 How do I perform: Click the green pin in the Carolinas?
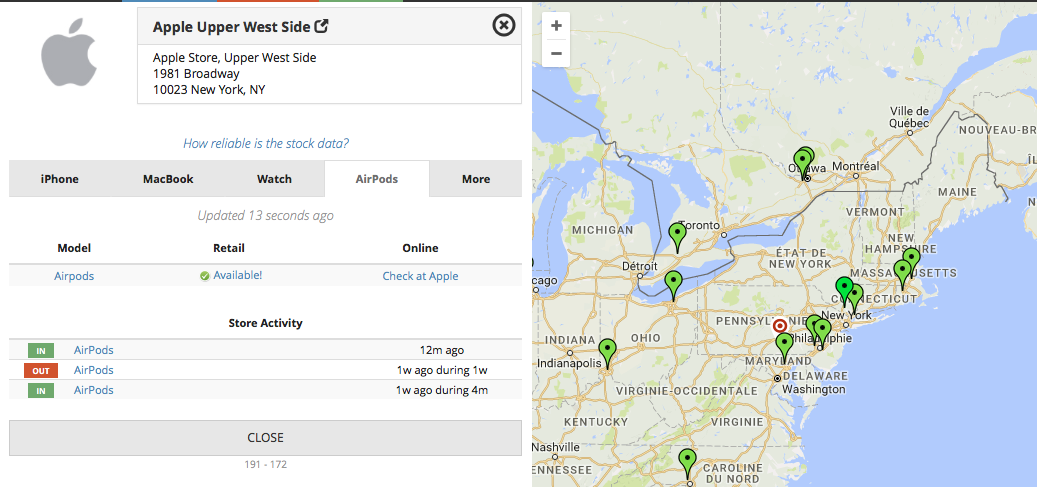687,461
